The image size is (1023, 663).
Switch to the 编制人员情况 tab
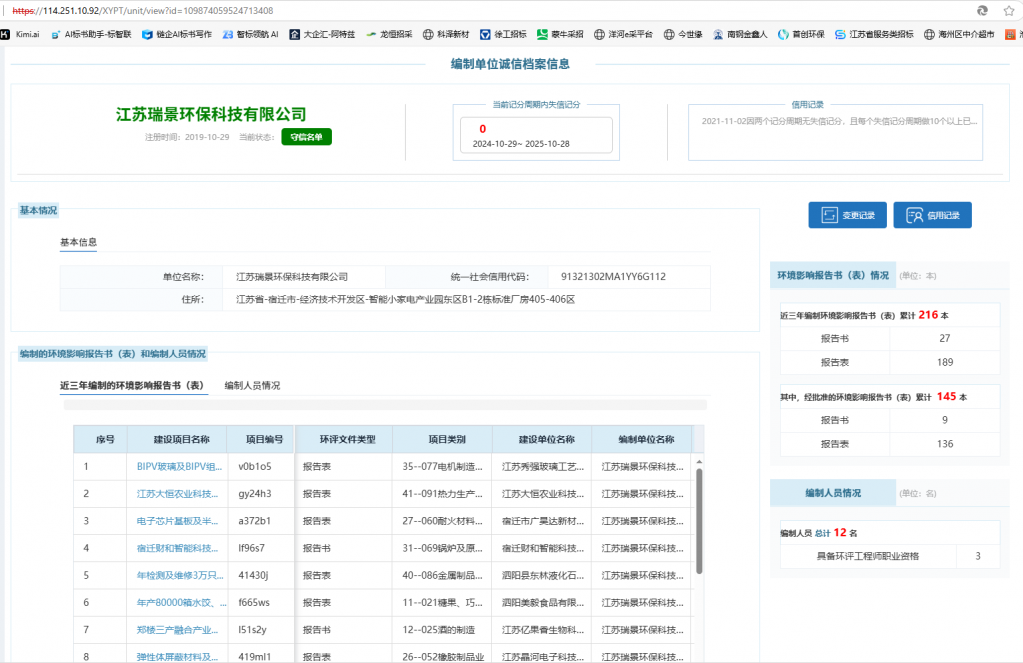pos(252,386)
